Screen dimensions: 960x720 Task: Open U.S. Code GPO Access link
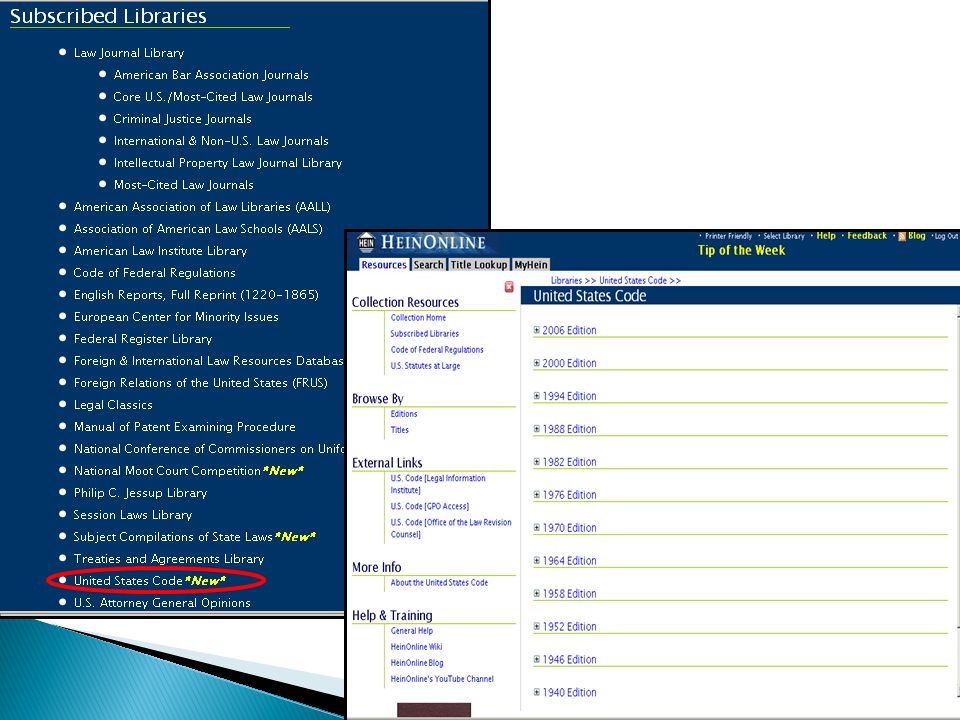[x=430, y=506]
